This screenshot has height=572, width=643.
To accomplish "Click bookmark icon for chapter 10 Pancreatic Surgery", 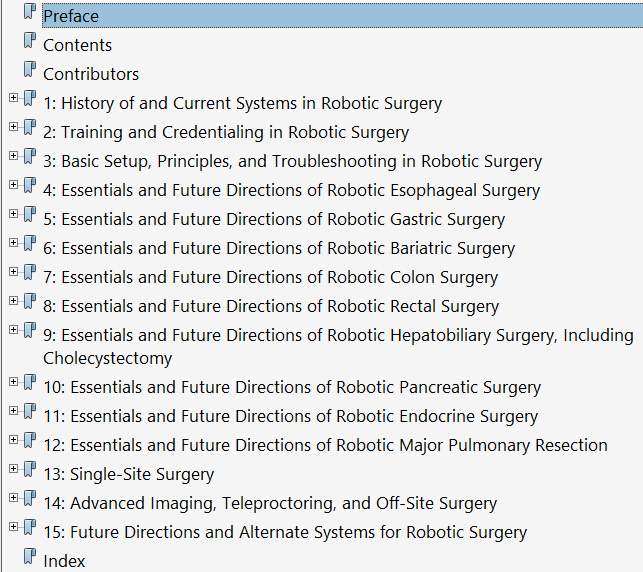I will click(x=29, y=385).
